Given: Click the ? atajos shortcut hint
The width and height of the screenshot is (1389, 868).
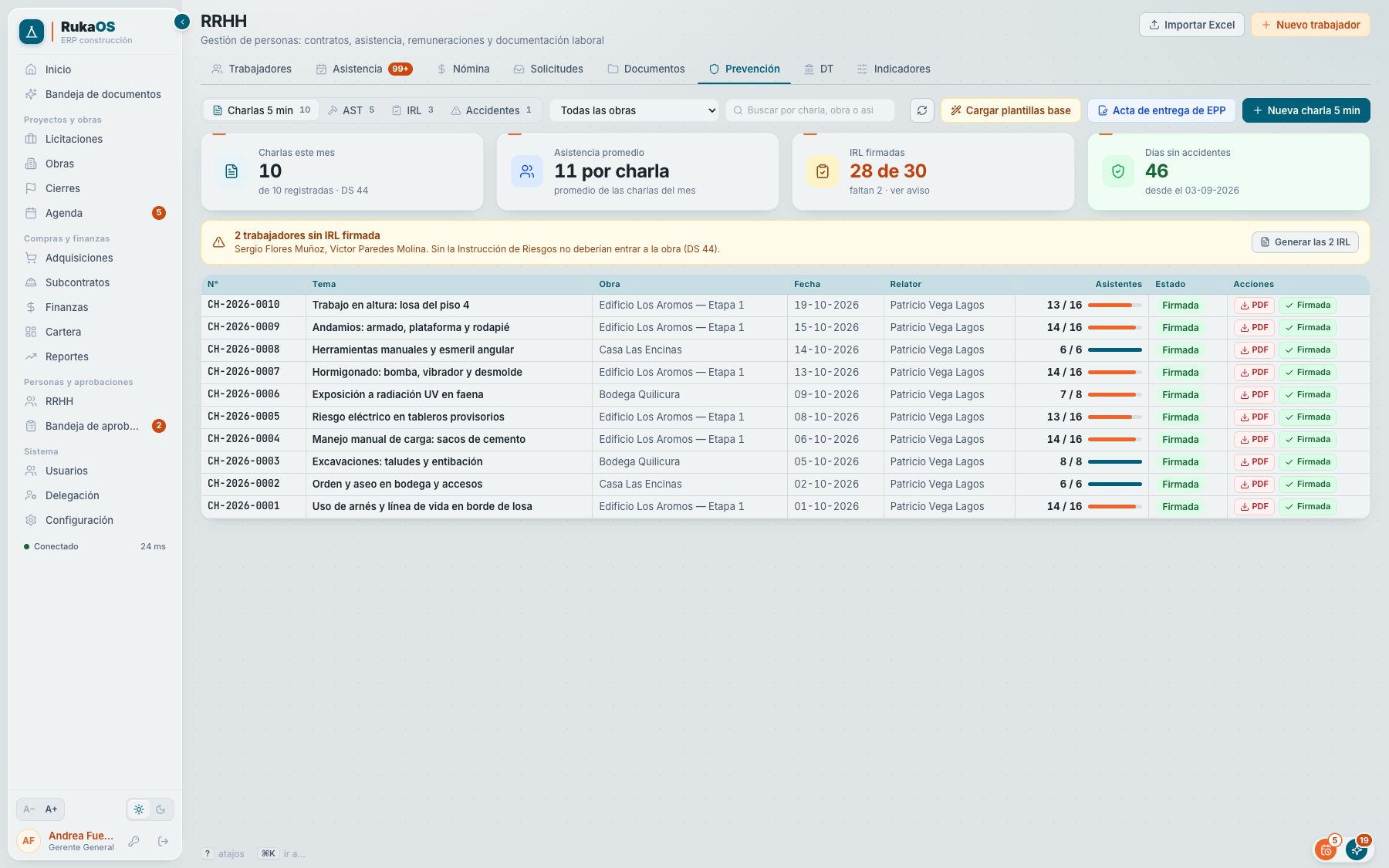Looking at the screenshot, I should [223, 853].
